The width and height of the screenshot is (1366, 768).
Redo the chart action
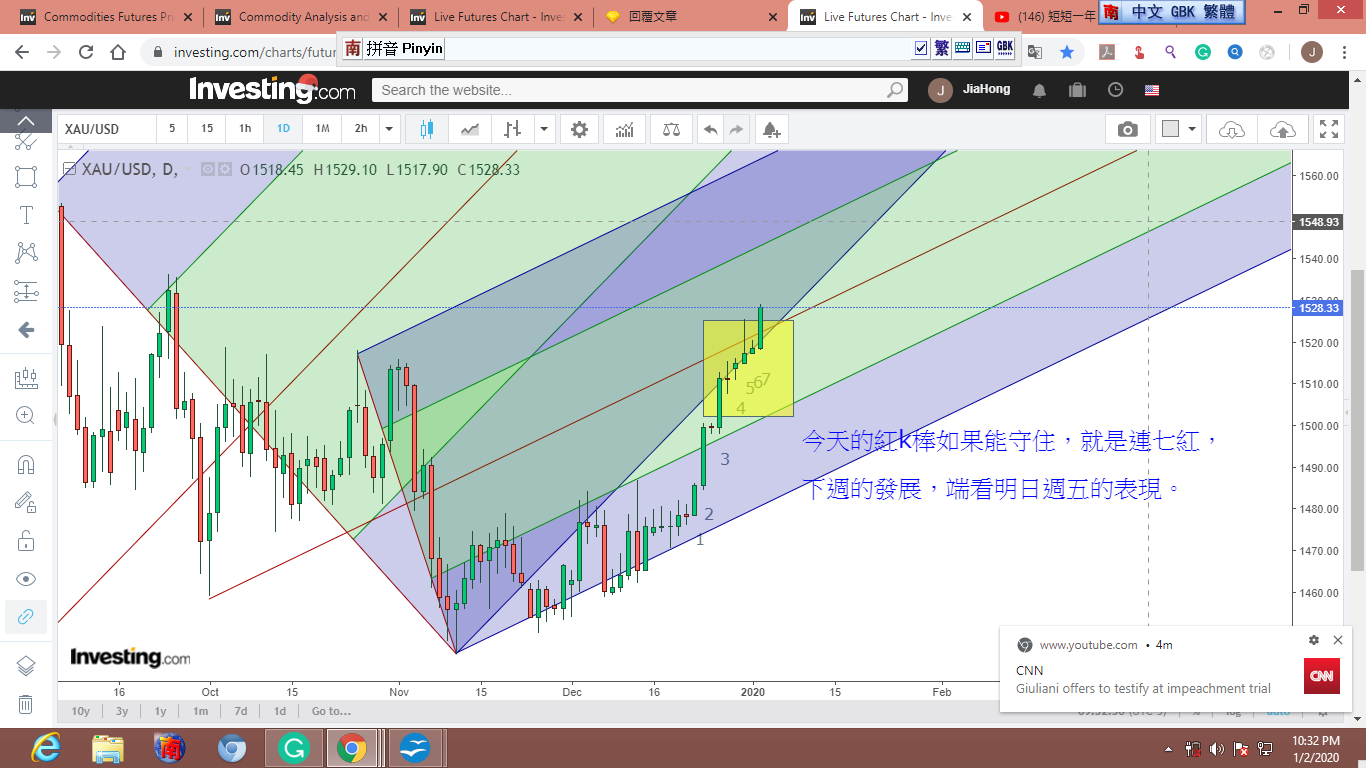pos(736,129)
